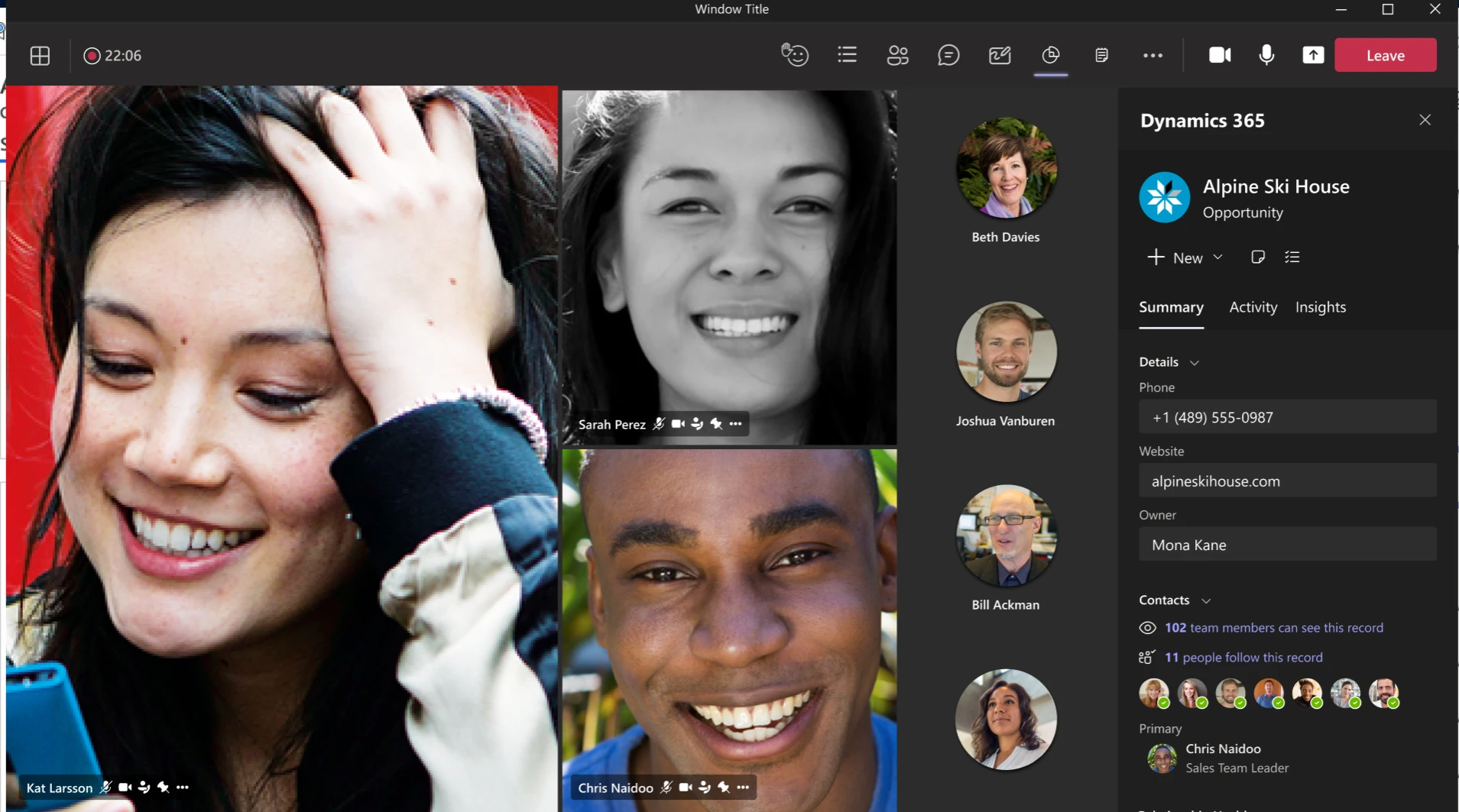Mute the microphone

1265,55
